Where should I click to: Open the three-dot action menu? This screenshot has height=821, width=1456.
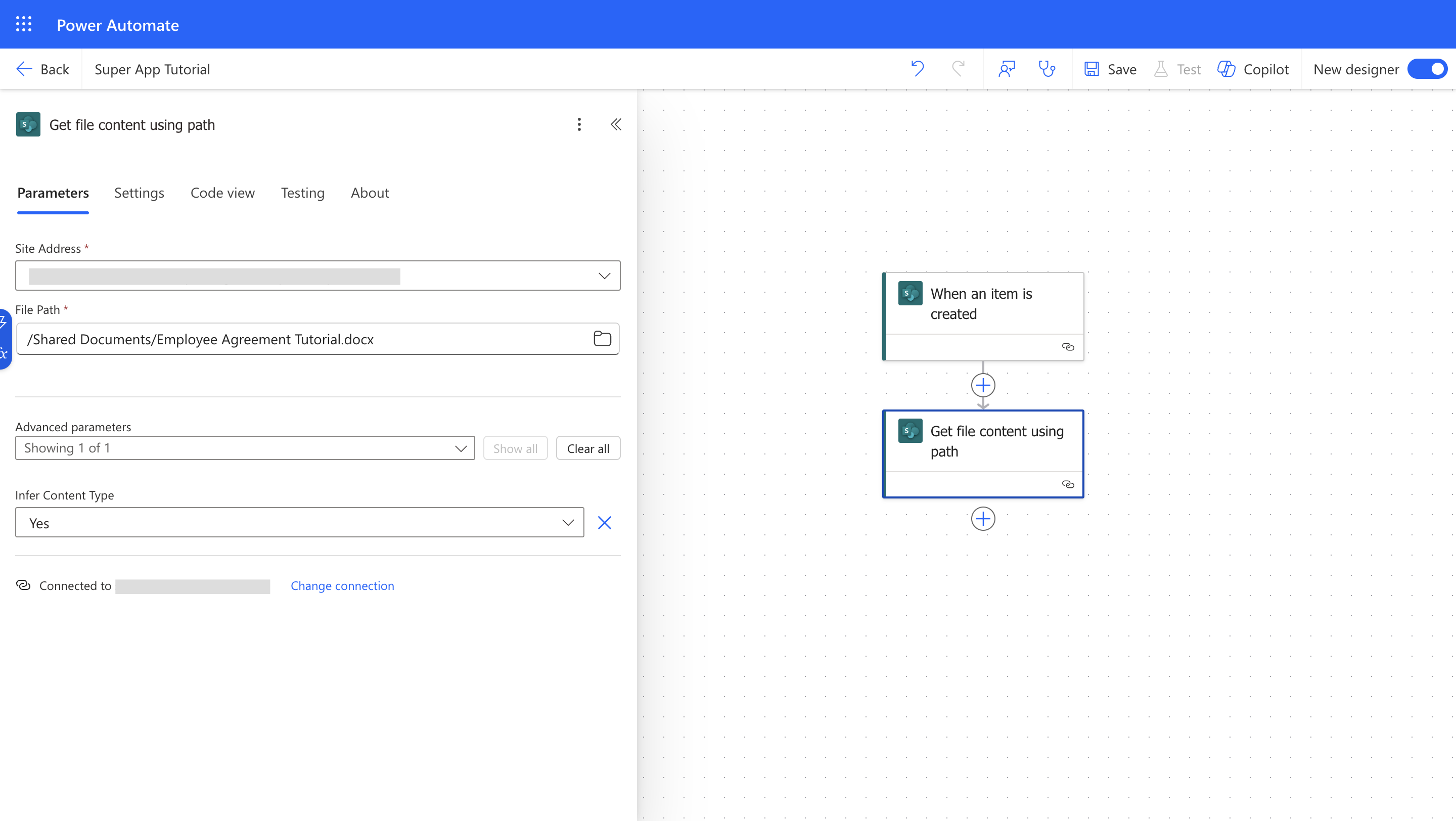(579, 124)
